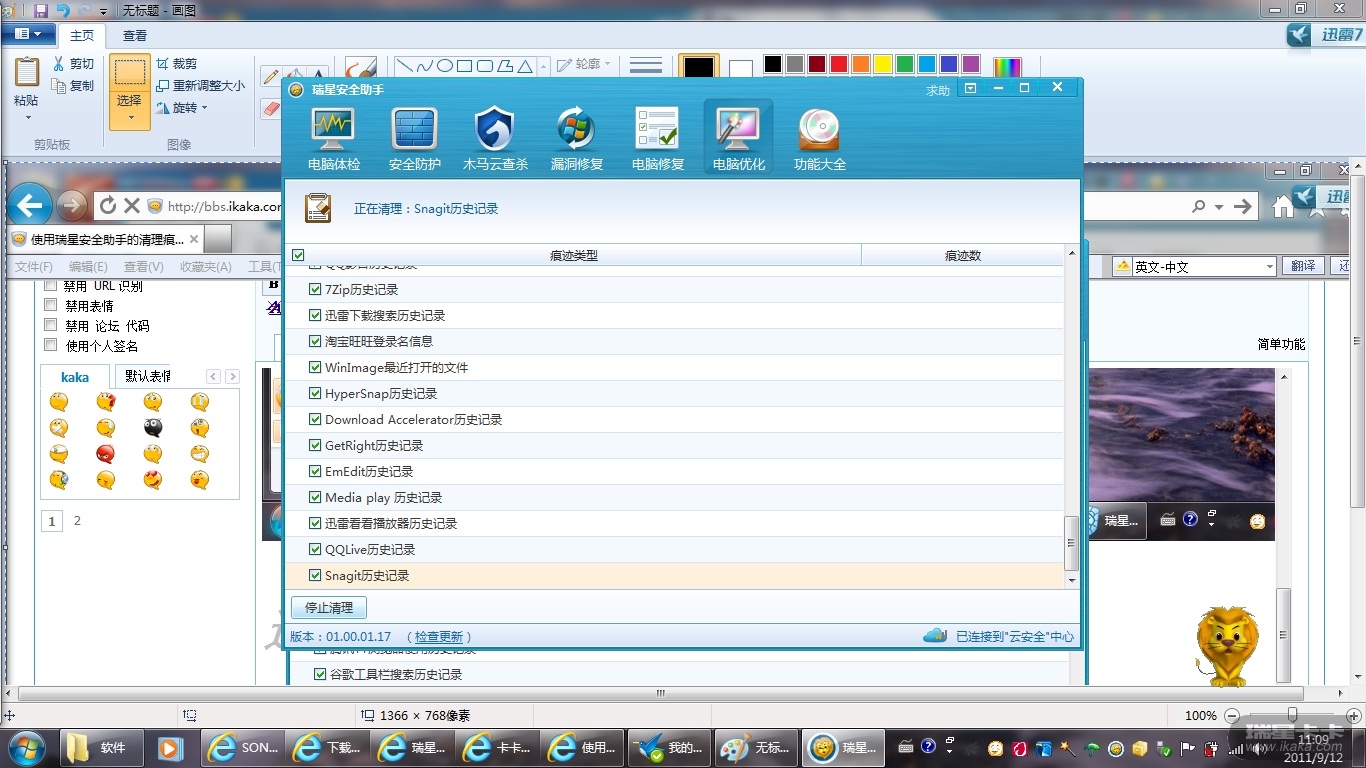Viewport: 1366px width, 768px height.
Task: Open Rising assistant title-bar dropdown menu
Action: [970, 89]
